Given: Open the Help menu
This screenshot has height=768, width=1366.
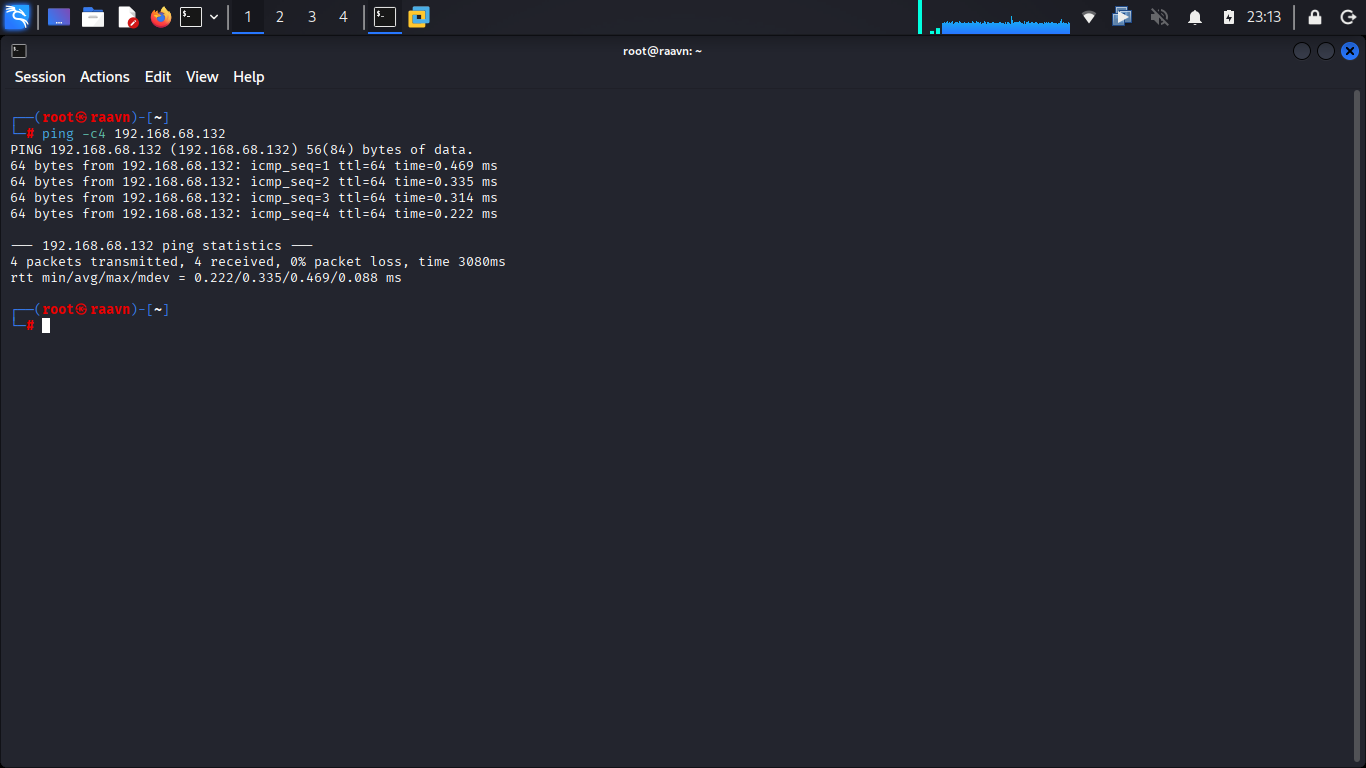Looking at the screenshot, I should 249,77.
